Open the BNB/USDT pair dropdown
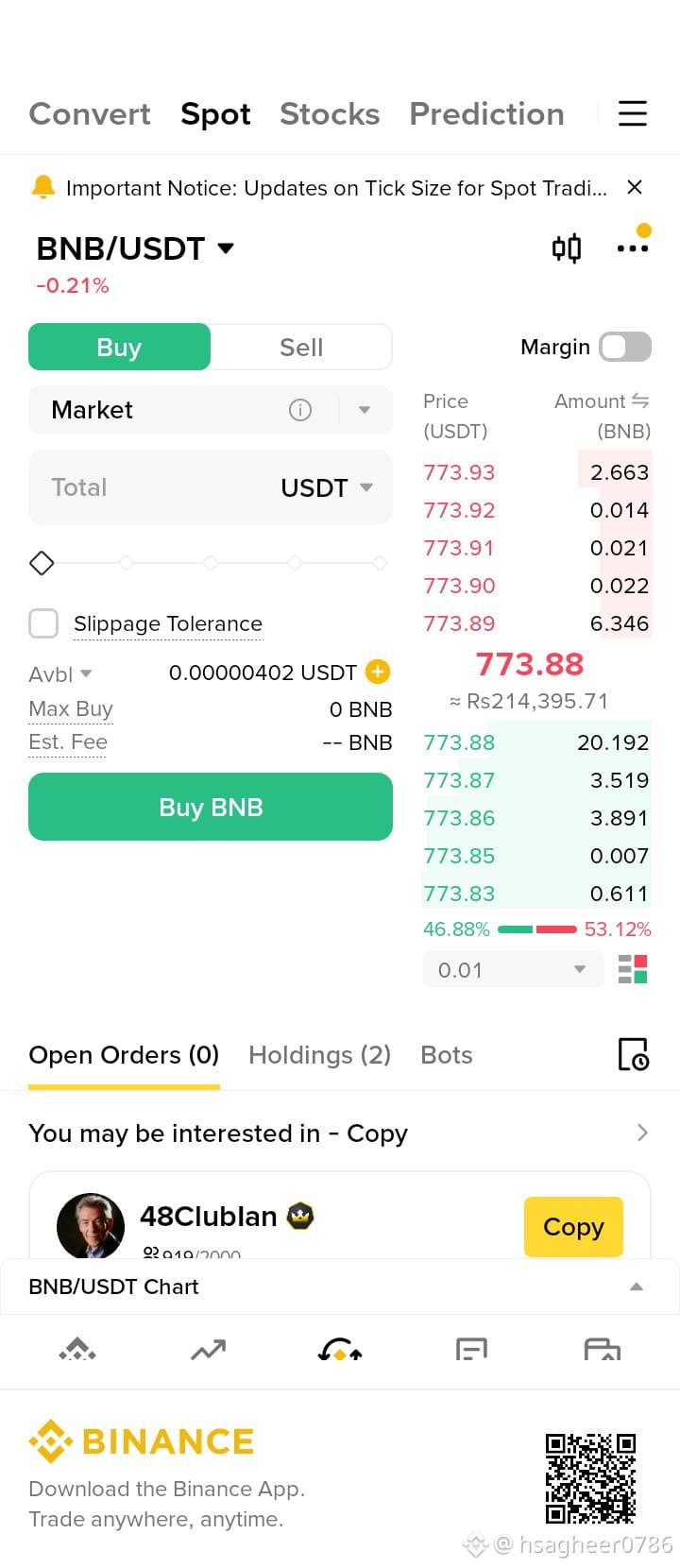680x1568 pixels. [135, 248]
